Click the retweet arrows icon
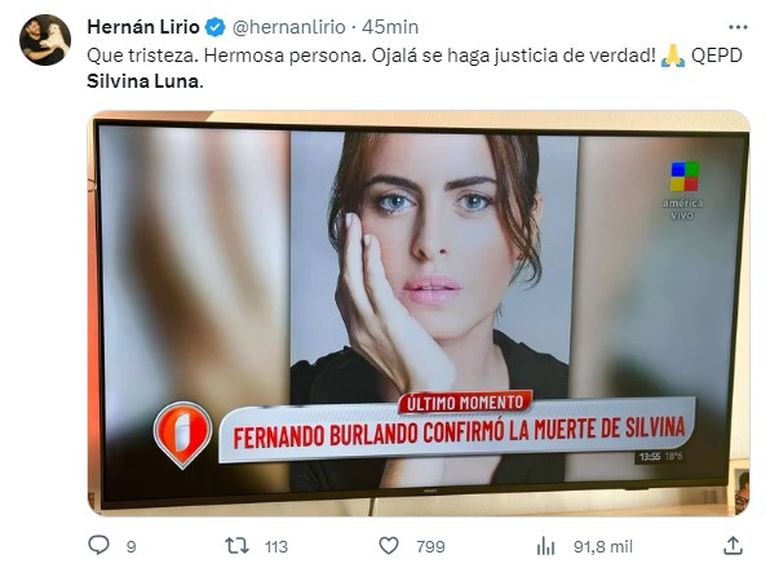Image resolution: width=770 pixels, height=568 pixels. tap(237, 545)
